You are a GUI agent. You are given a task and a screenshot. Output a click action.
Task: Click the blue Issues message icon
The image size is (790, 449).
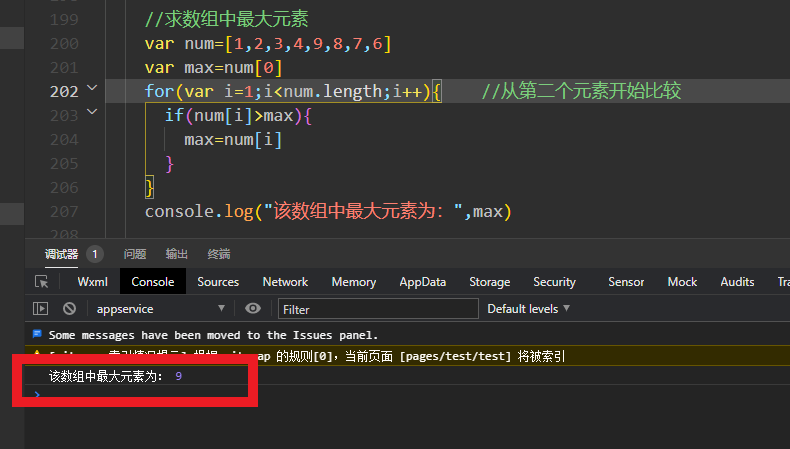pyautogui.click(x=37, y=334)
